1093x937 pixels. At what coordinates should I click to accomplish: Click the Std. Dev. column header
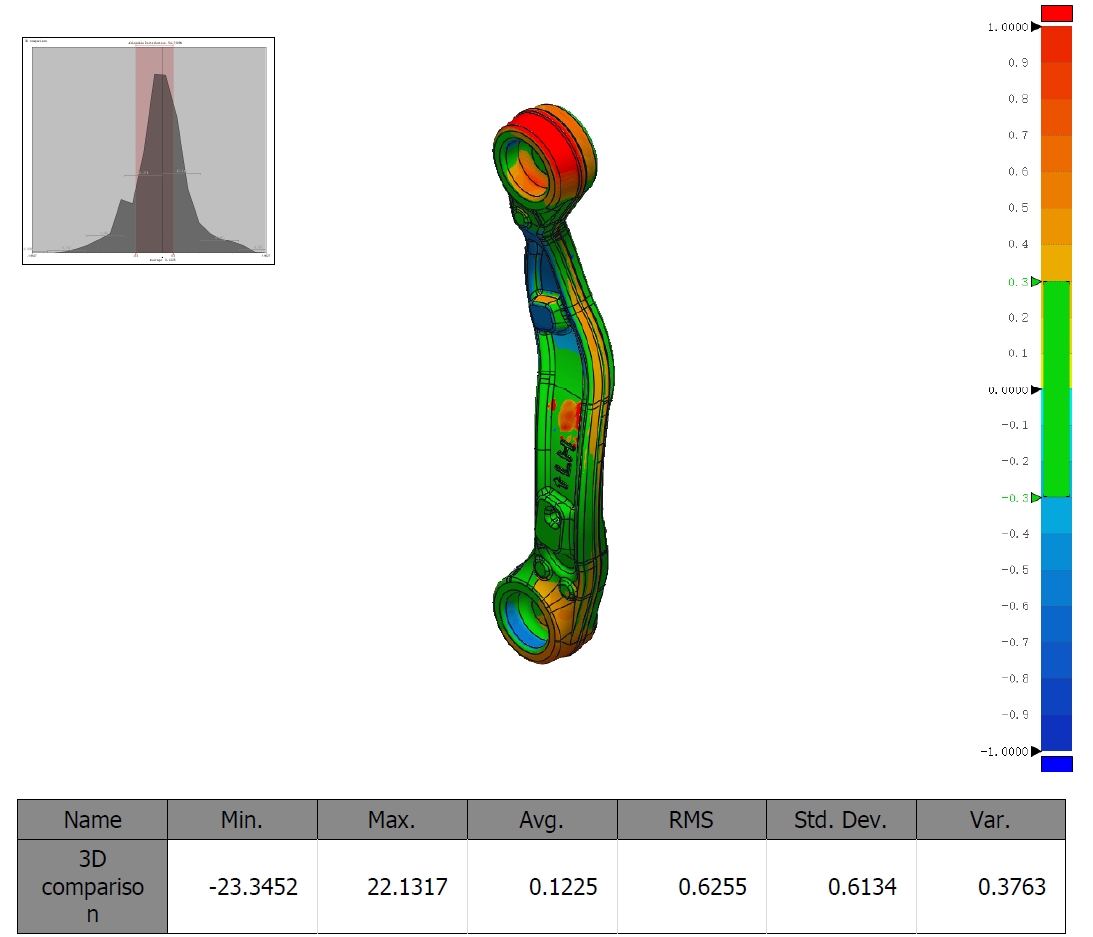(840, 820)
